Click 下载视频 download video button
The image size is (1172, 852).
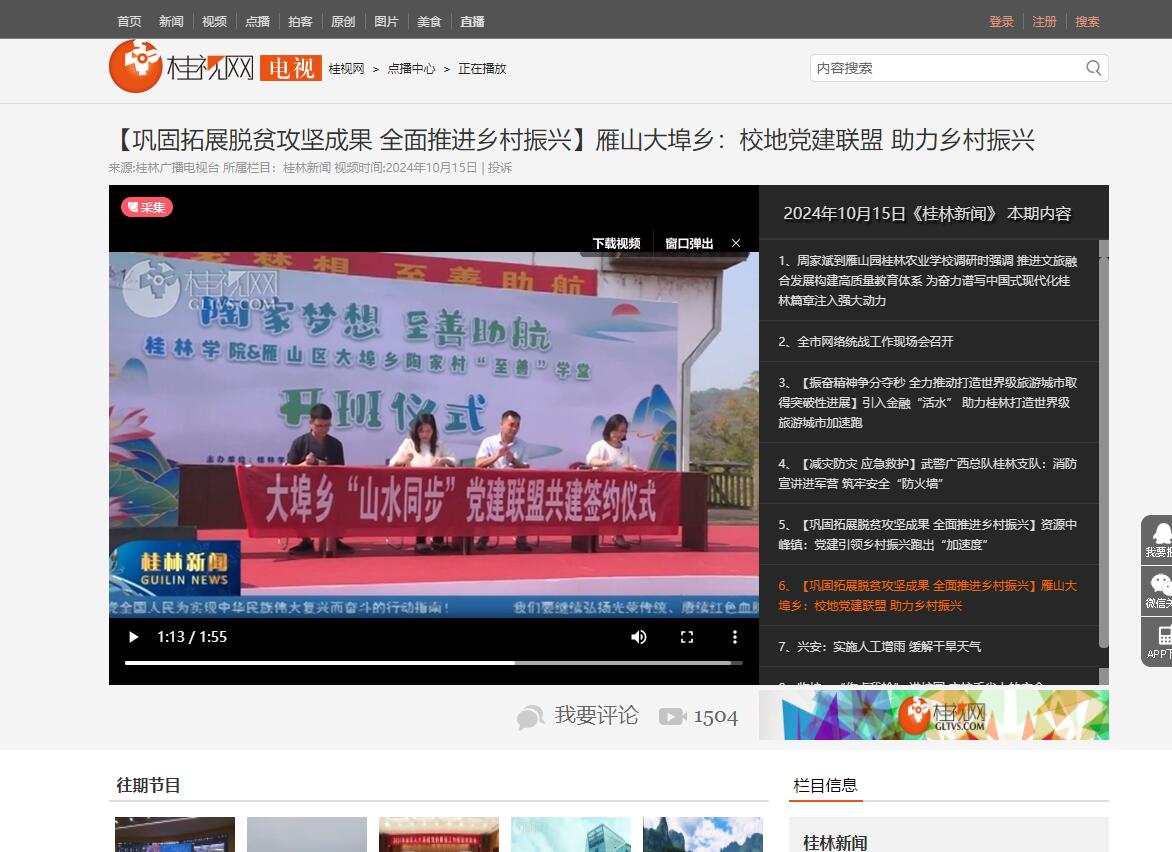coord(616,243)
